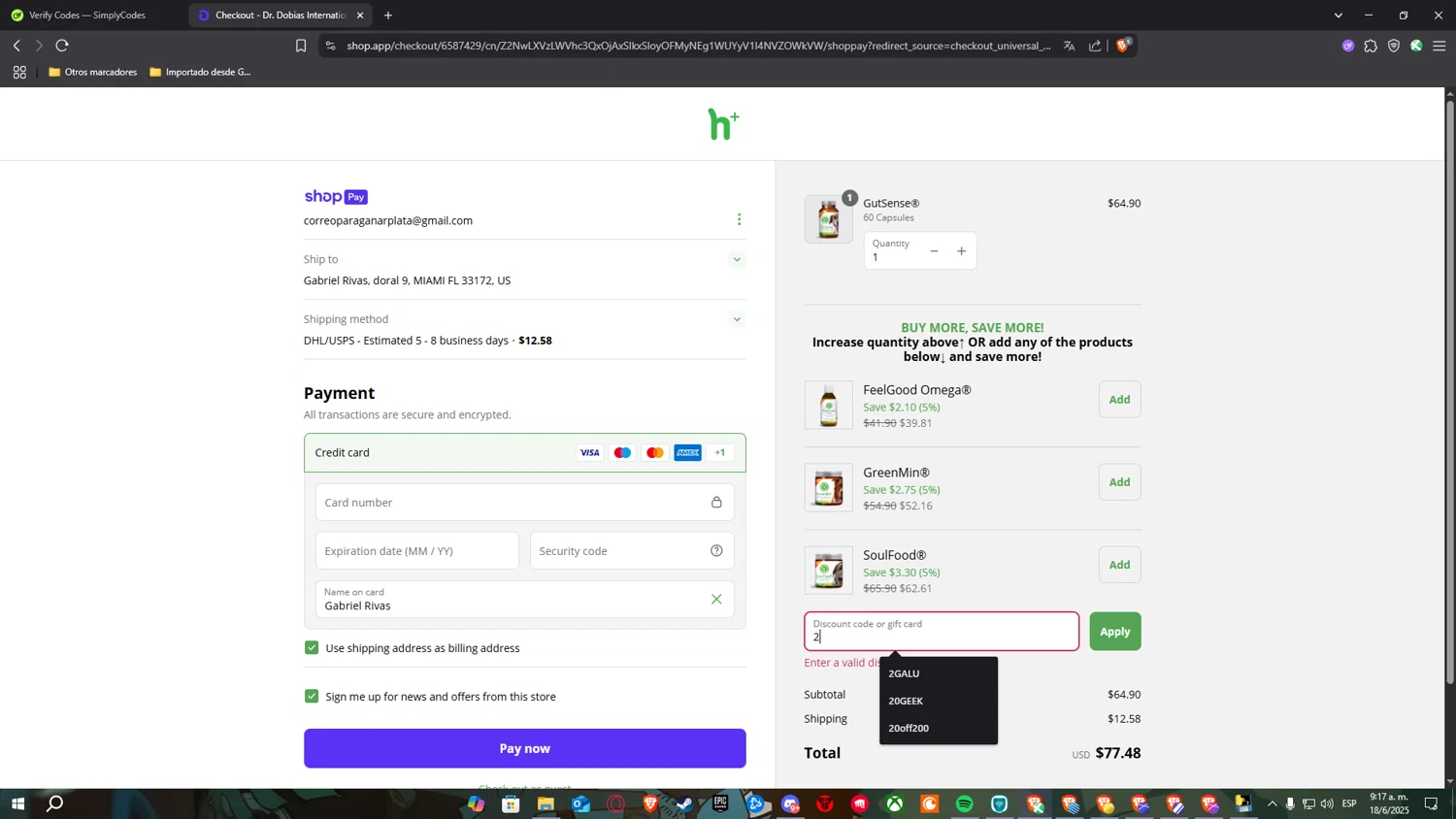This screenshot has height=819, width=1456.
Task: Open the Brave main hamburger menu
Action: tap(1439, 46)
